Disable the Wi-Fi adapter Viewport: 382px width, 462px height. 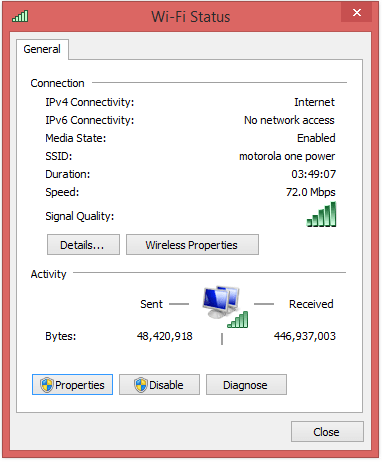pyautogui.click(x=159, y=385)
